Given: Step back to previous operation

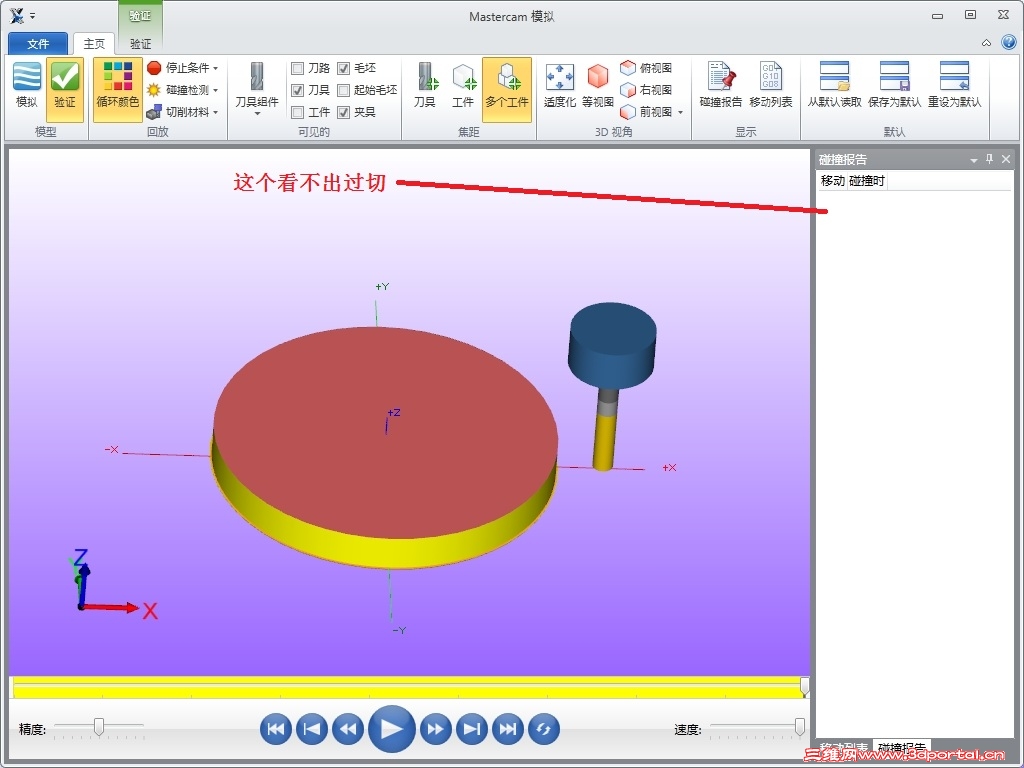Looking at the screenshot, I should [x=312, y=729].
